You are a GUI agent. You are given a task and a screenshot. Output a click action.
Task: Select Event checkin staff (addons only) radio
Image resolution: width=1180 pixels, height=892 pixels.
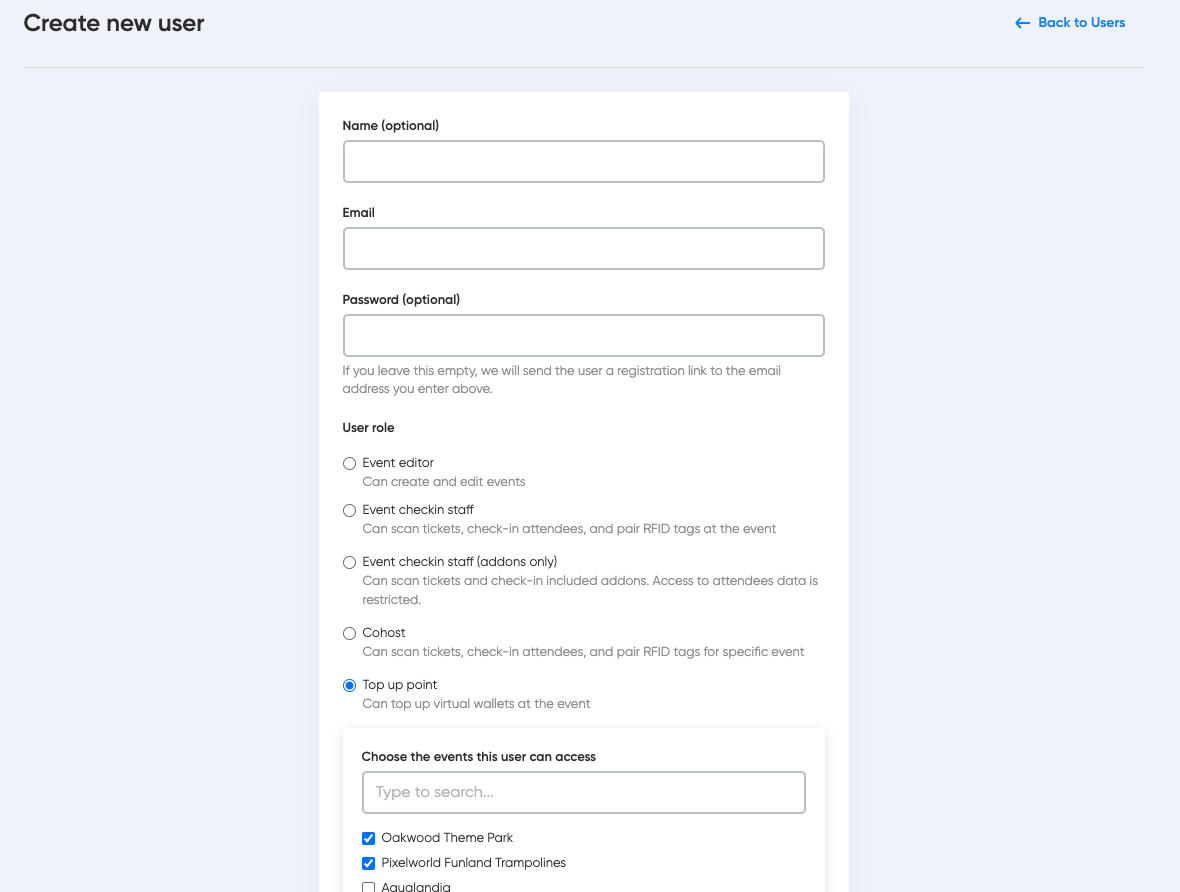349,562
